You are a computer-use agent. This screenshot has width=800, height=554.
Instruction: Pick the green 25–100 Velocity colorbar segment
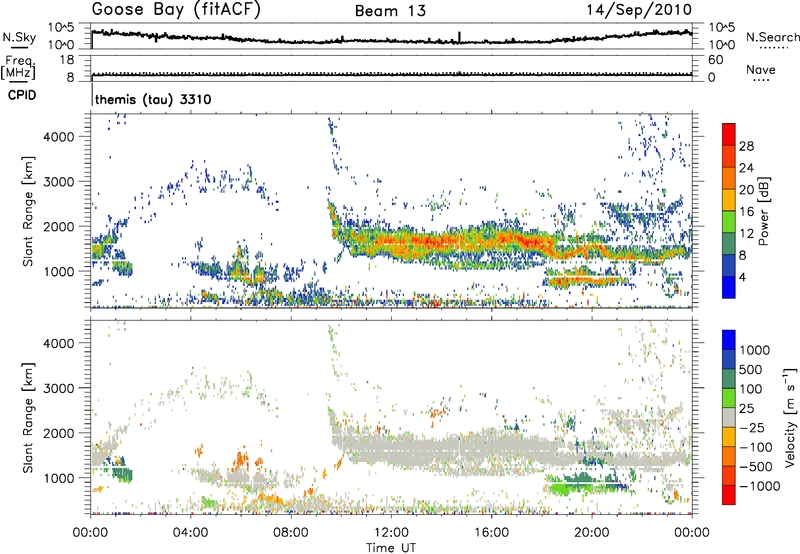coord(729,398)
